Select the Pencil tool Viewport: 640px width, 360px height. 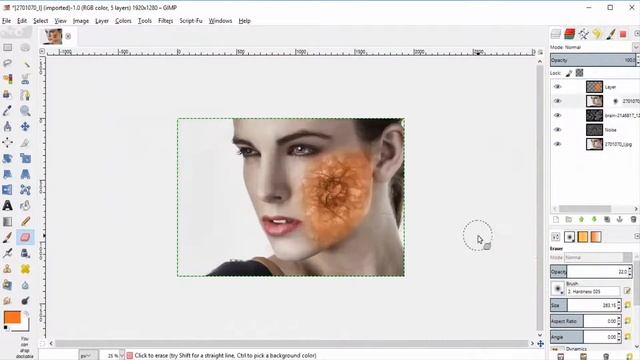click(25, 222)
